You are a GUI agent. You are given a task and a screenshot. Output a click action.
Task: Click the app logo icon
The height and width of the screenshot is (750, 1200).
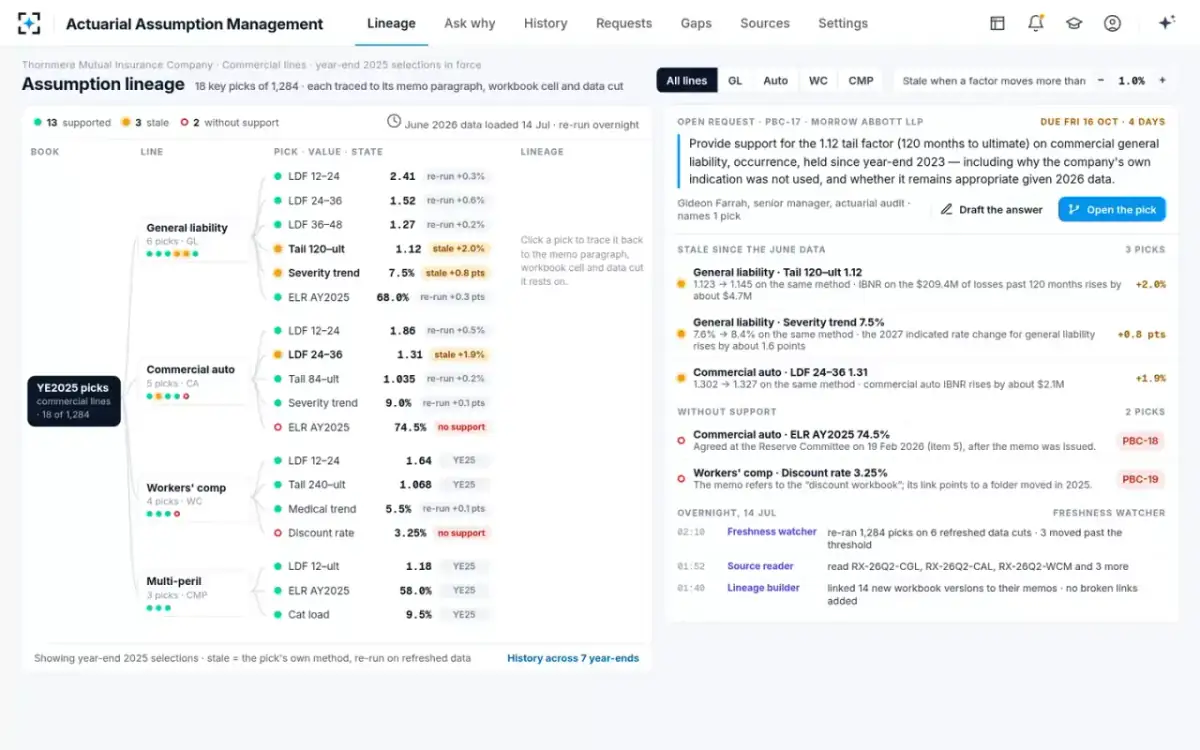tap(29, 23)
